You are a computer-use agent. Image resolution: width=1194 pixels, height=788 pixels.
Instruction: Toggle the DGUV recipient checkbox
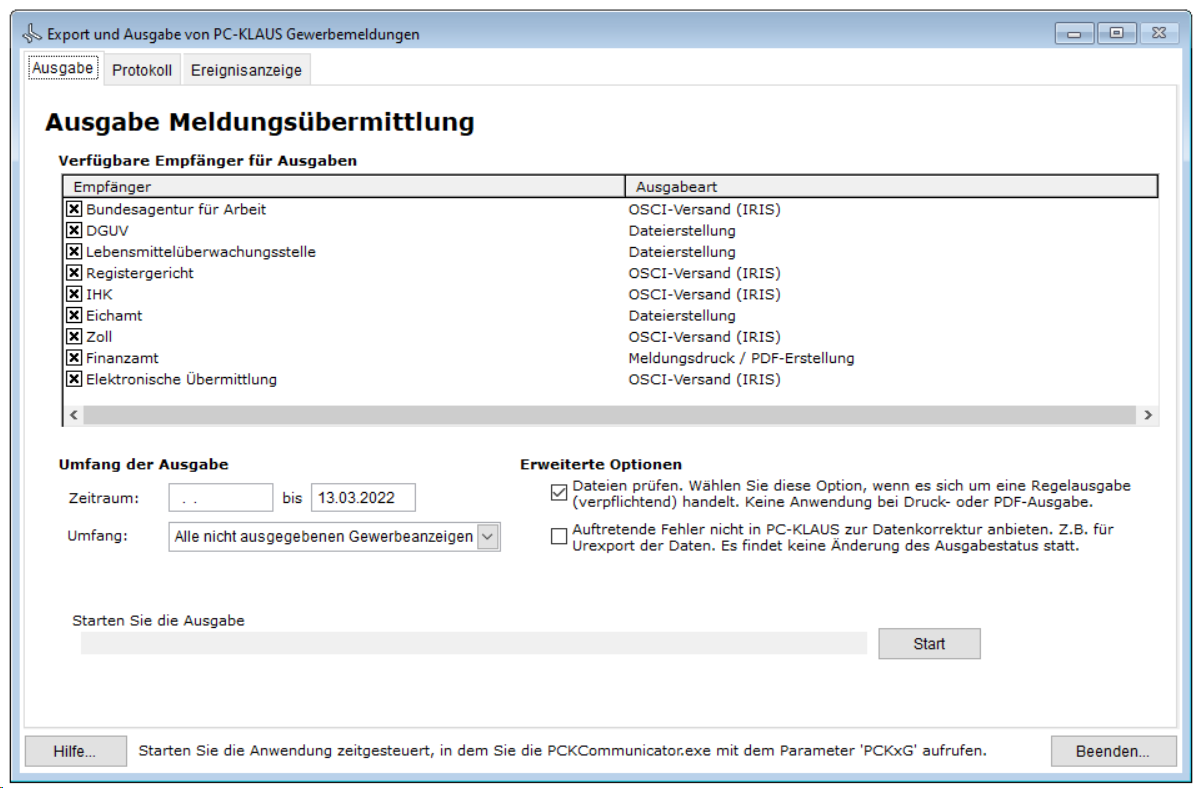tap(74, 231)
